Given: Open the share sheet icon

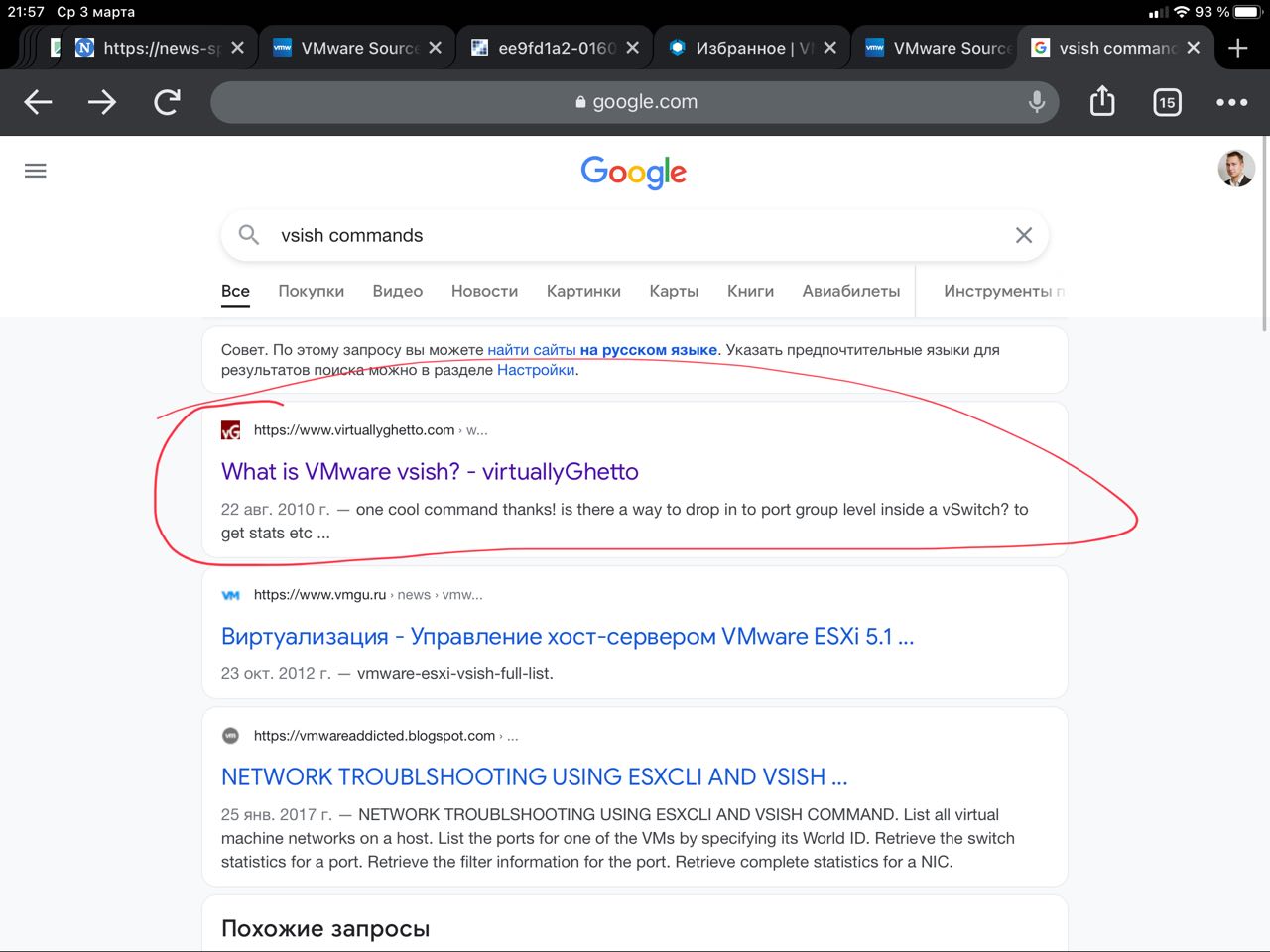Looking at the screenshot, I should point(1102,101).
